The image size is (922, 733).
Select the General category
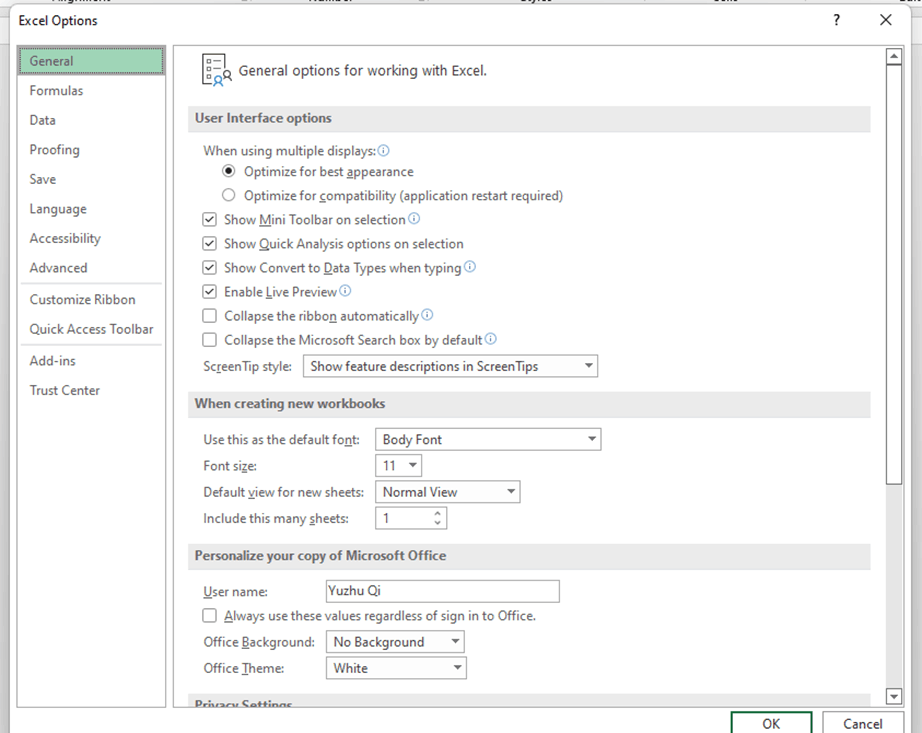[x=91, y=61]
